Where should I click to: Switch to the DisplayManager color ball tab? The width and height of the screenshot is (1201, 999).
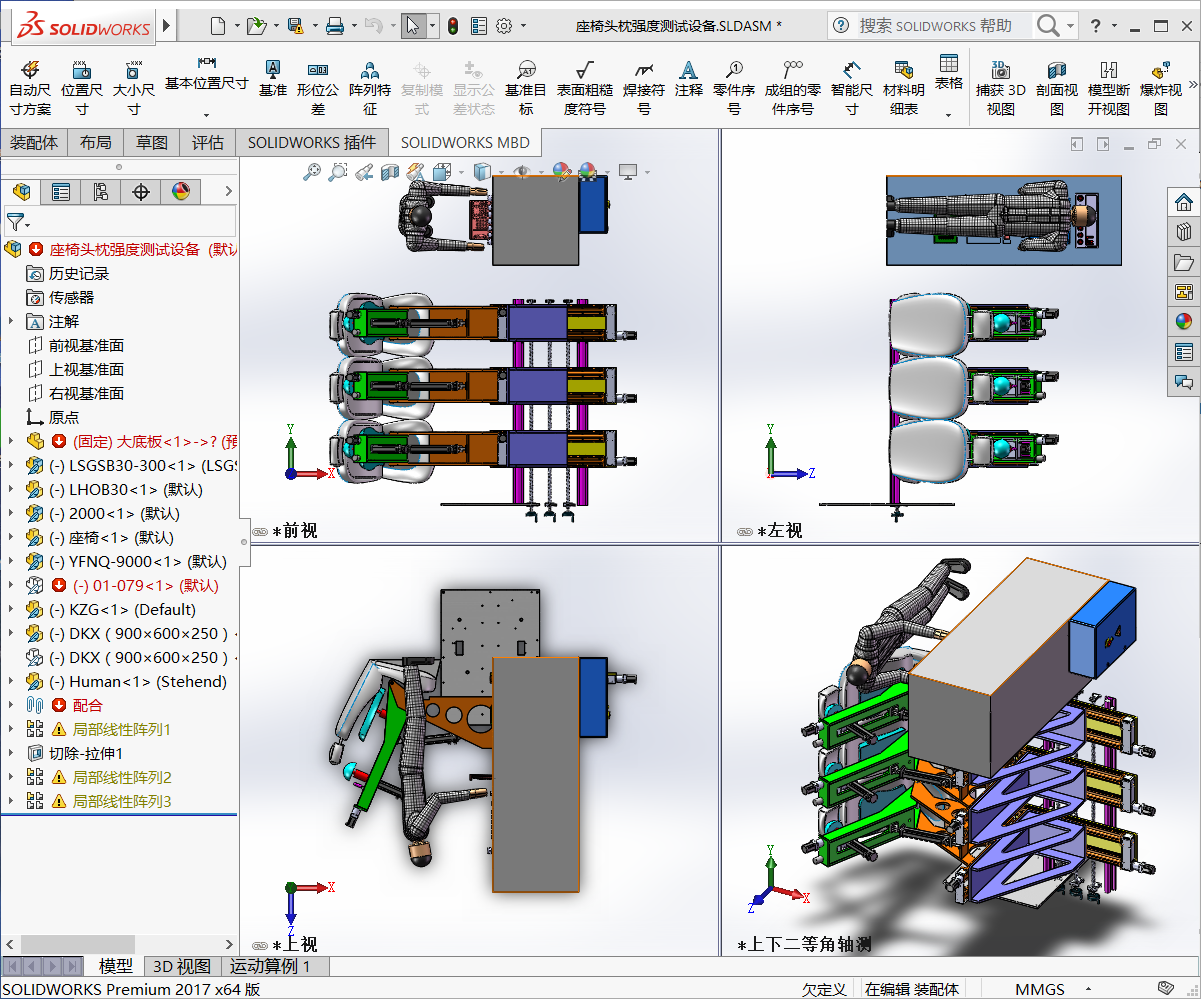[181, 192]
